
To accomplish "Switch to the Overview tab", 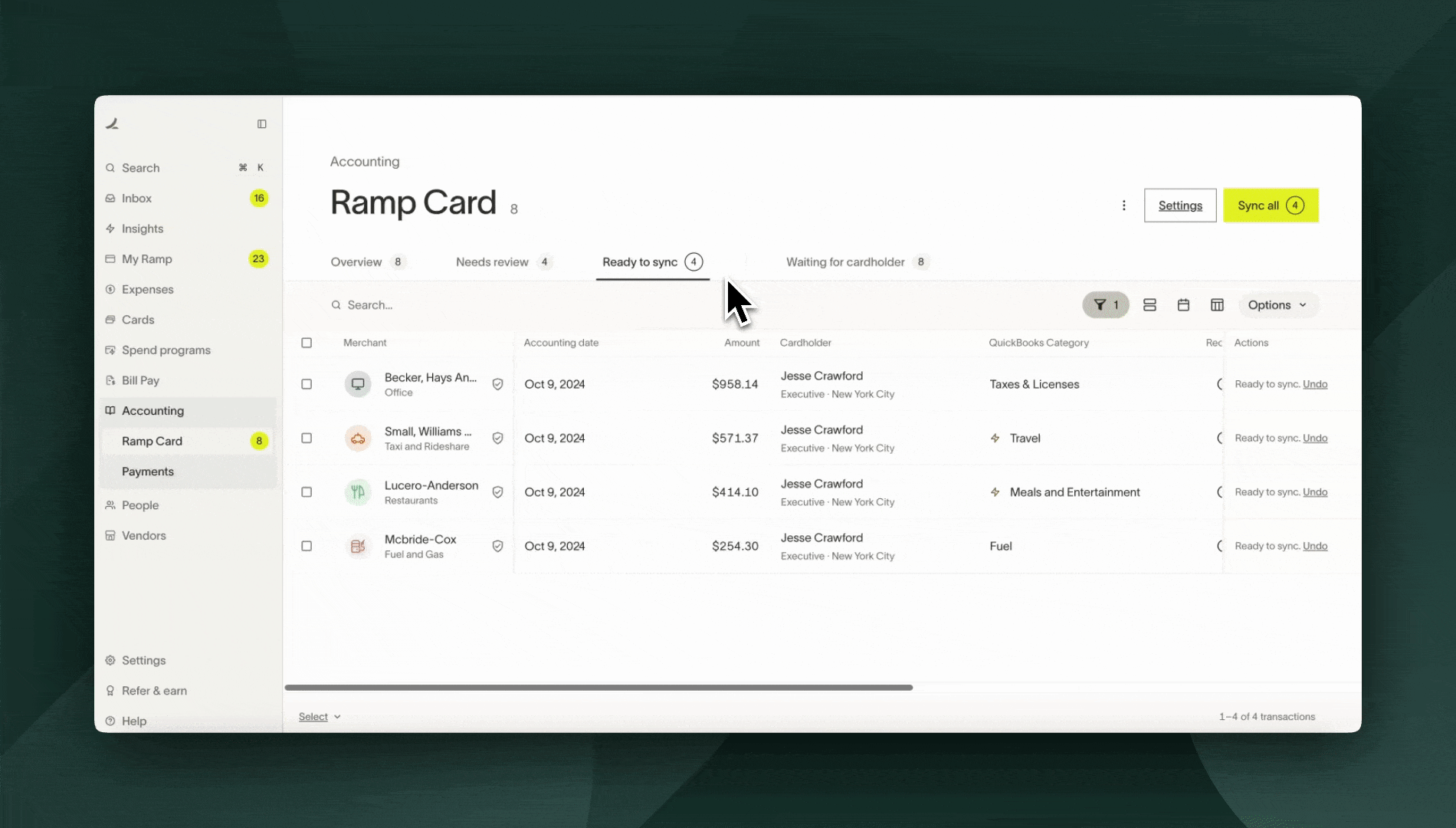I will pyautogui.click(x=368, y=262).
